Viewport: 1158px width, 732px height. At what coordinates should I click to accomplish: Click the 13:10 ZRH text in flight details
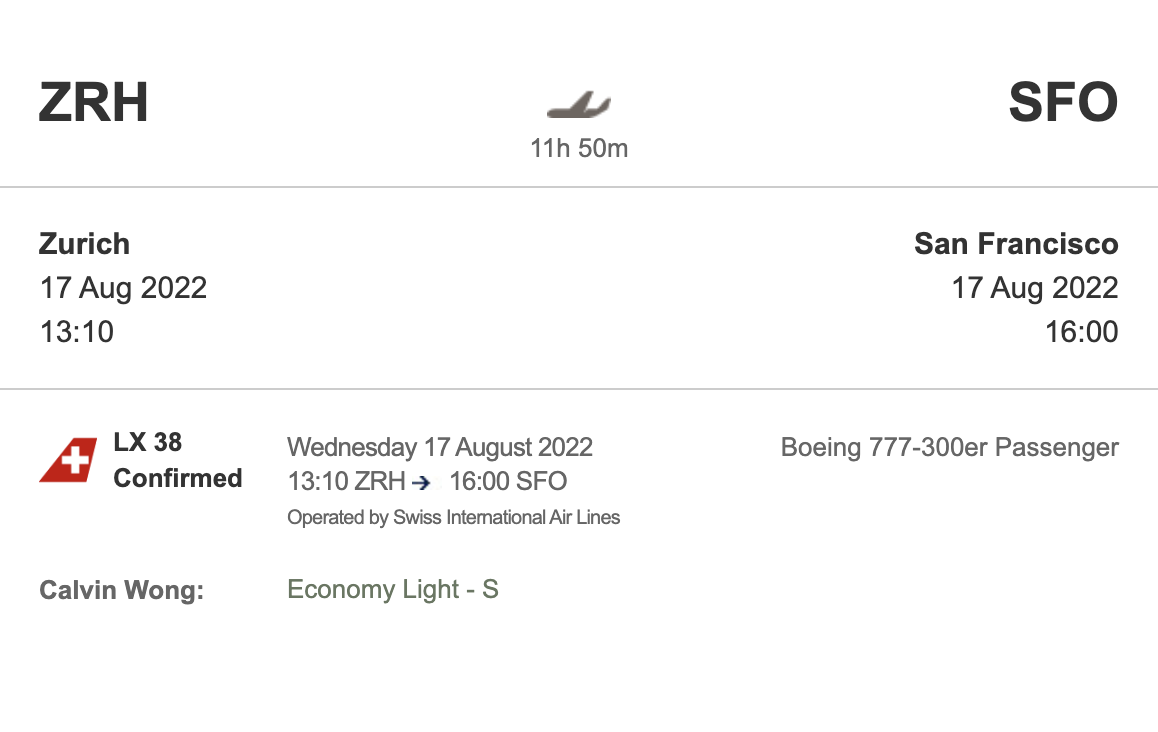tap(346, 482)
